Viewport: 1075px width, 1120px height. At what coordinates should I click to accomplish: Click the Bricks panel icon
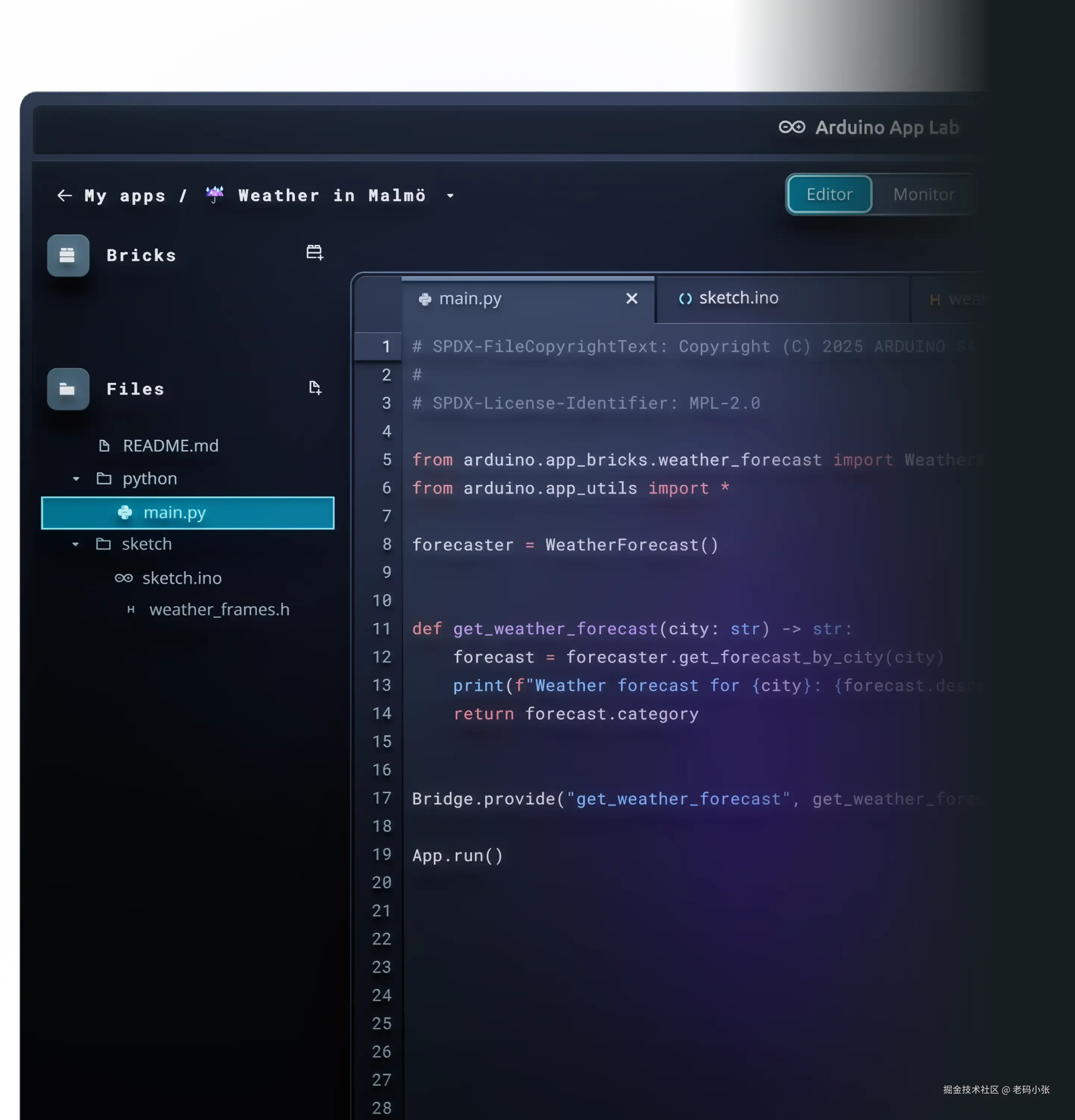click(x=68, y=255)
